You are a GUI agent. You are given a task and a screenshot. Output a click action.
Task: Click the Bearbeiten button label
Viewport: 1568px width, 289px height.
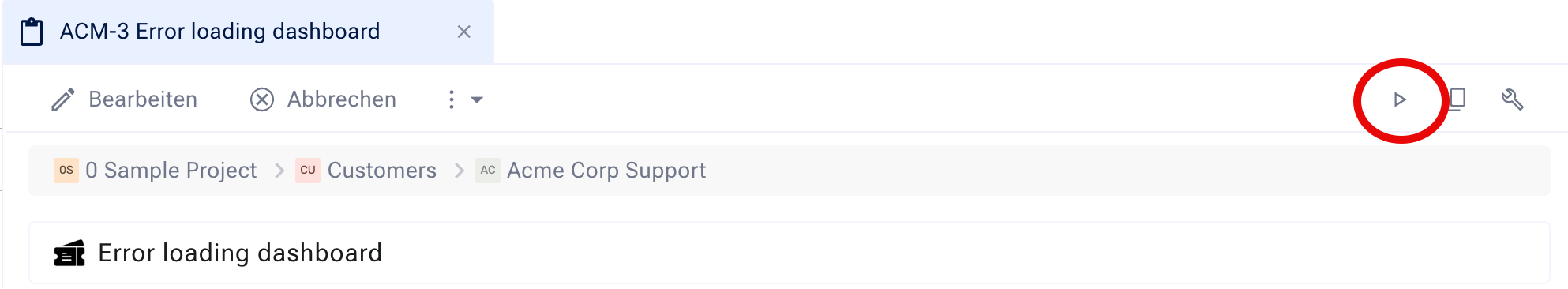(x=143, y=99)
